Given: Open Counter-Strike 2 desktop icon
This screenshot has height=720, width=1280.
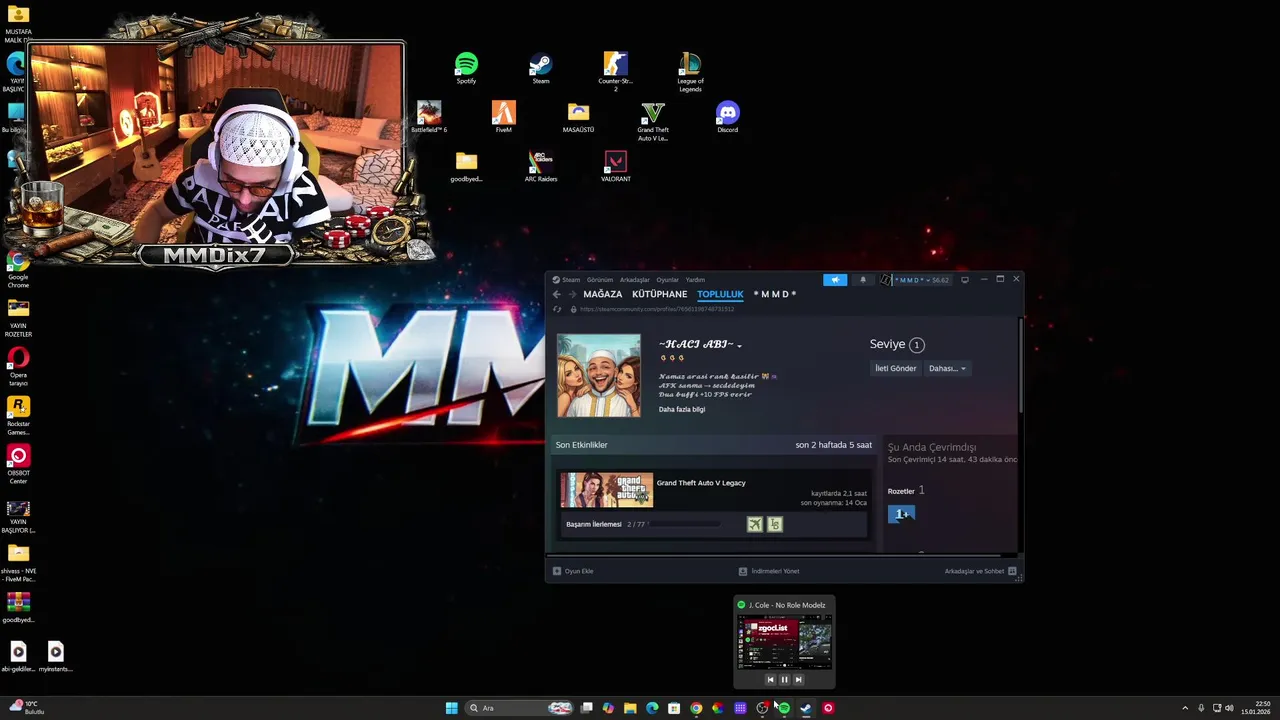Looking at the screenshot, I should [615, 72].
